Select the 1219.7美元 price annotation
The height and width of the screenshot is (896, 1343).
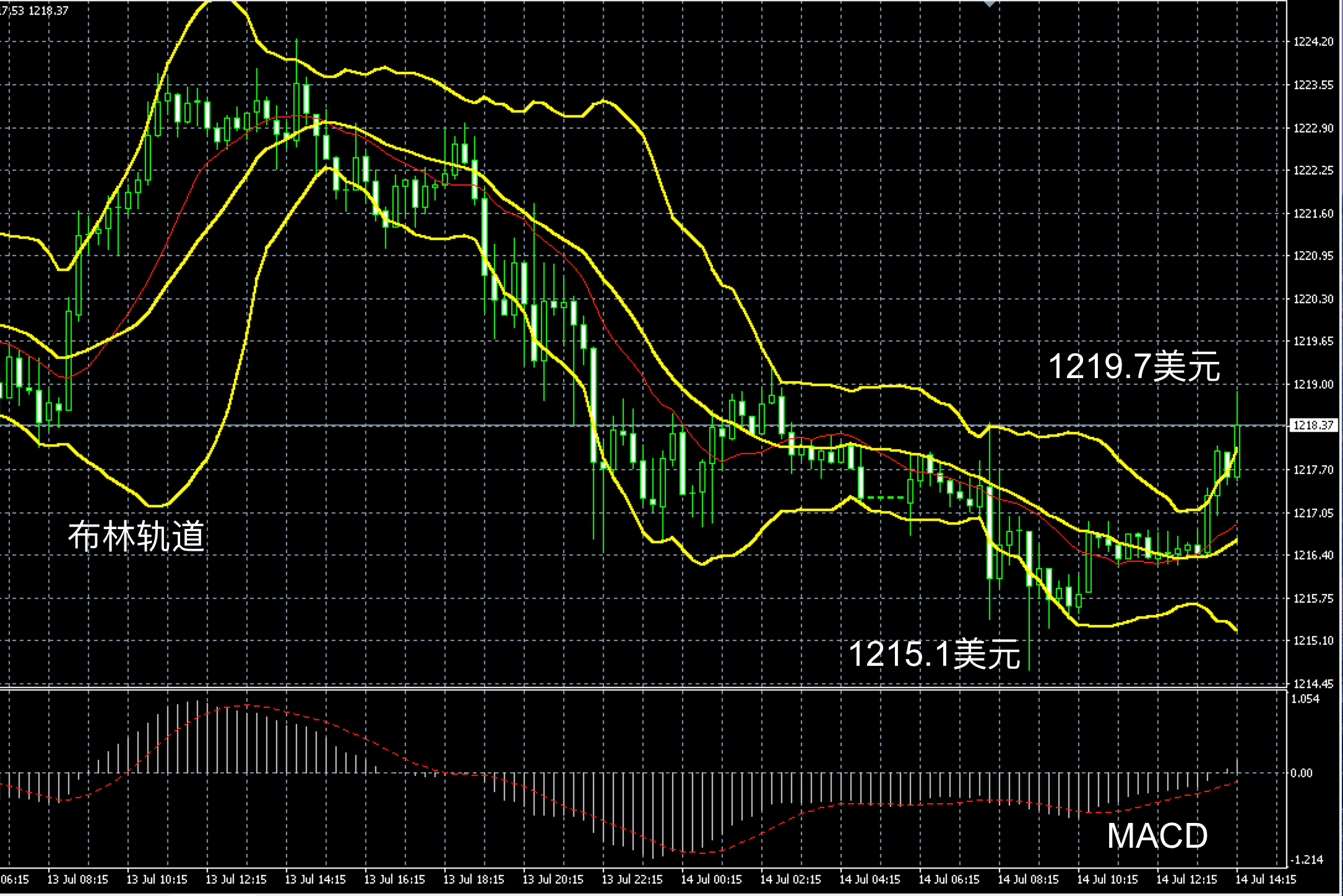pos(1134,366)
